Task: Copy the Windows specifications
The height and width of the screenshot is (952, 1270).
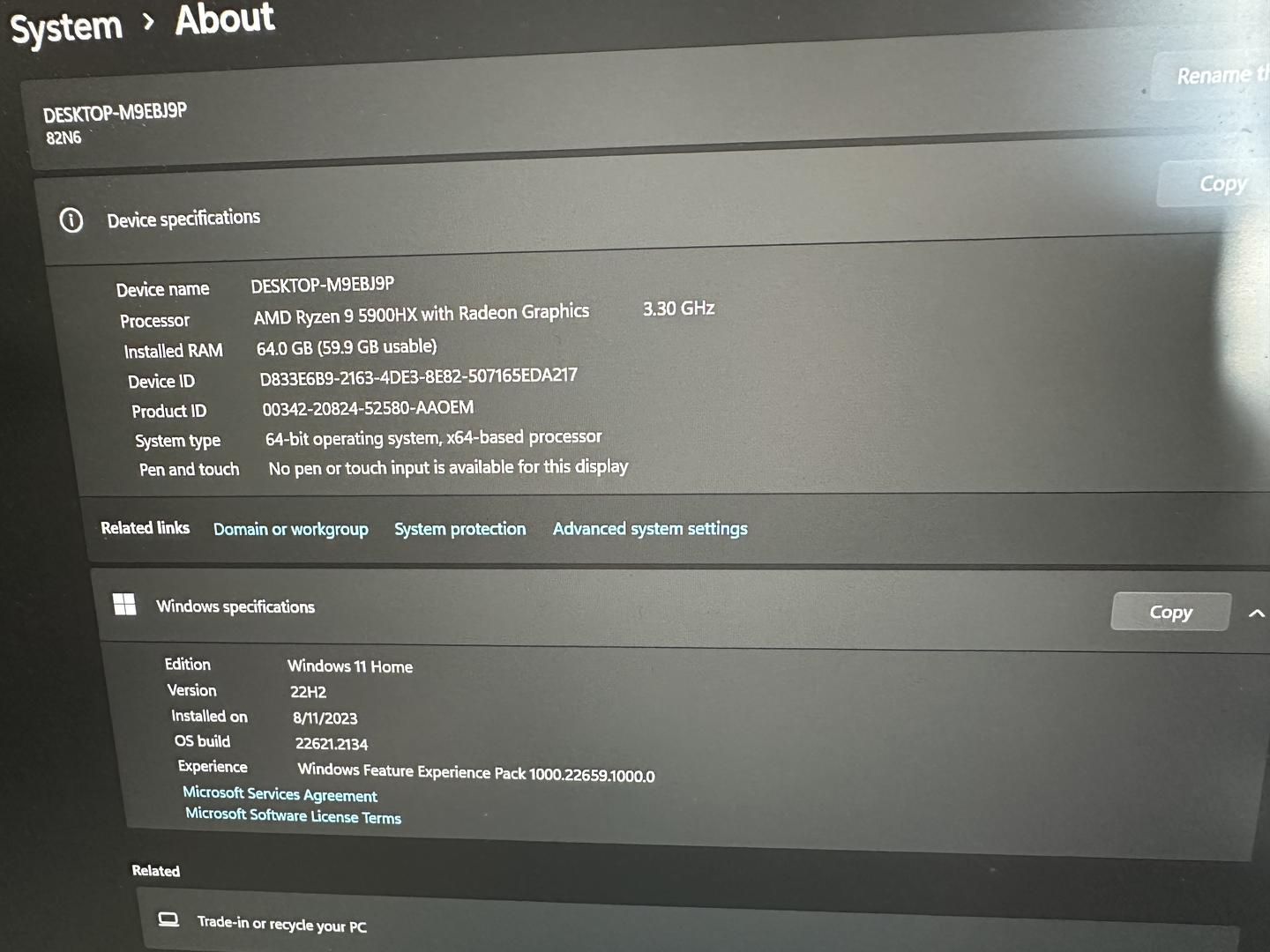Action: pyautogui.click(x=1170, y=612)
